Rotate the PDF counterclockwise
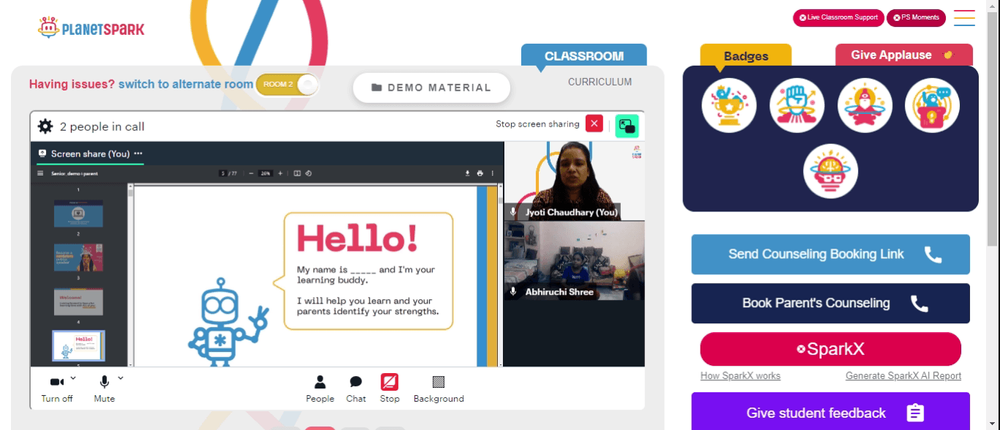 (x=308, y=173)
